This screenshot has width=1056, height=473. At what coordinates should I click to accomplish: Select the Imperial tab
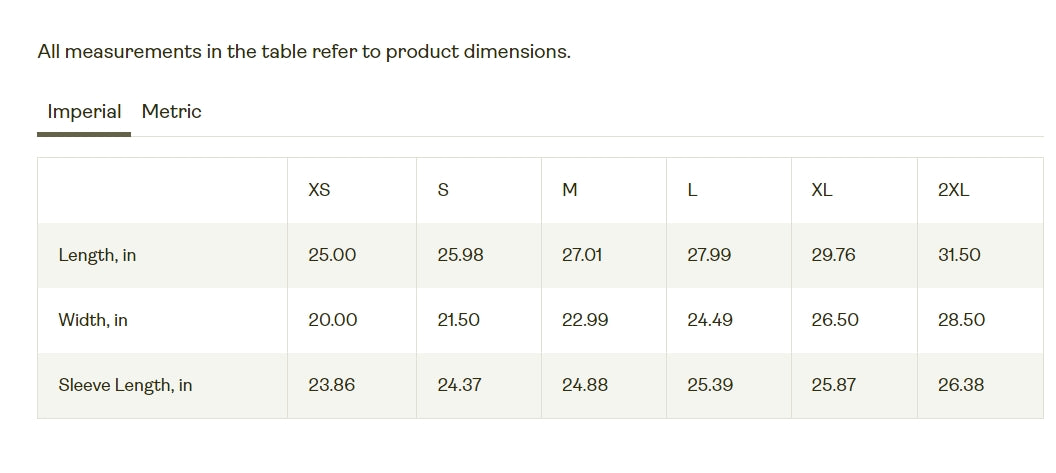coord(84,112)
